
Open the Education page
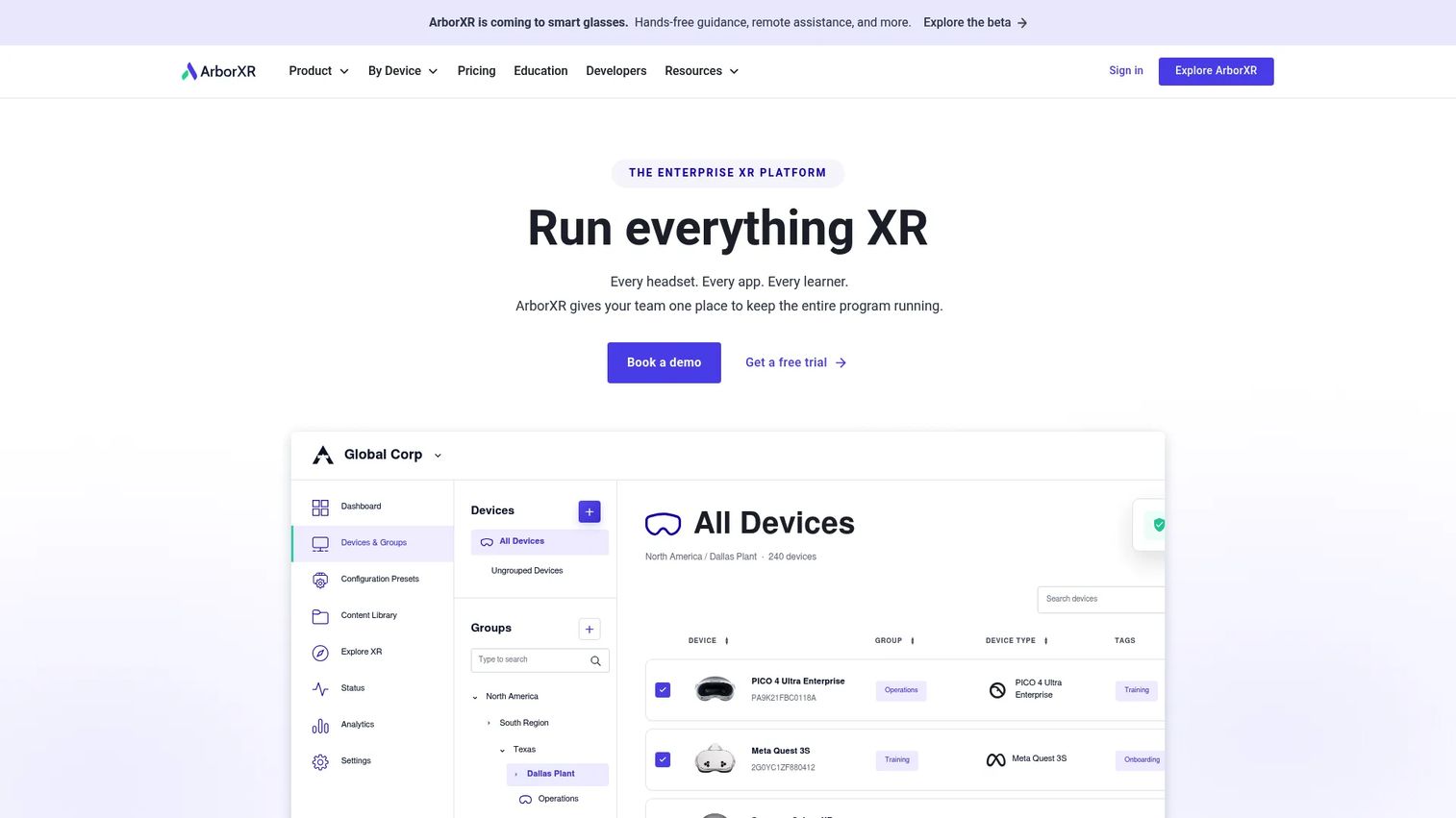[x=540, y=71]
